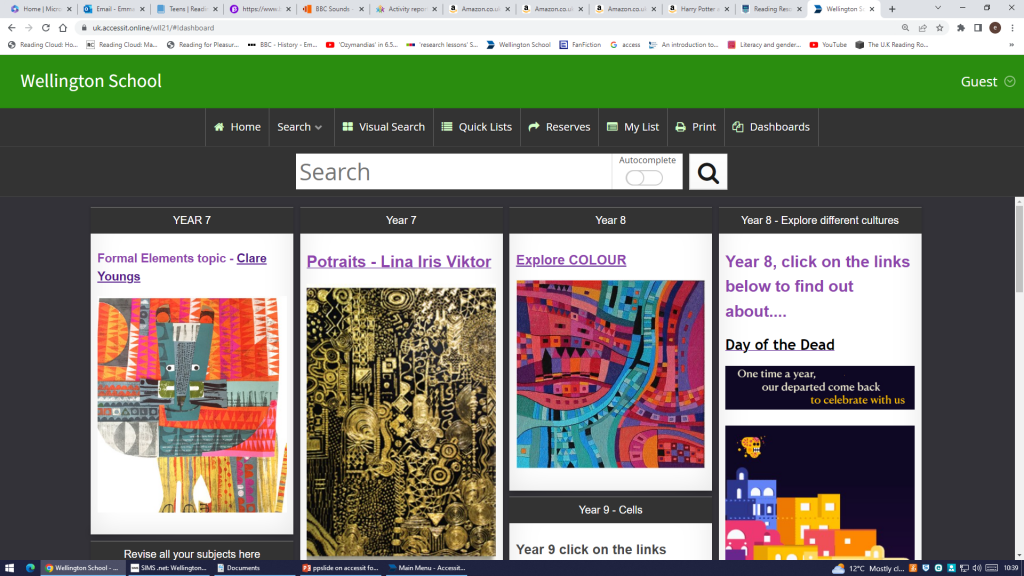The image size is (1024, 576).
Task: Open the PowerPoint ppslide taskbar item
Action: 340,568
